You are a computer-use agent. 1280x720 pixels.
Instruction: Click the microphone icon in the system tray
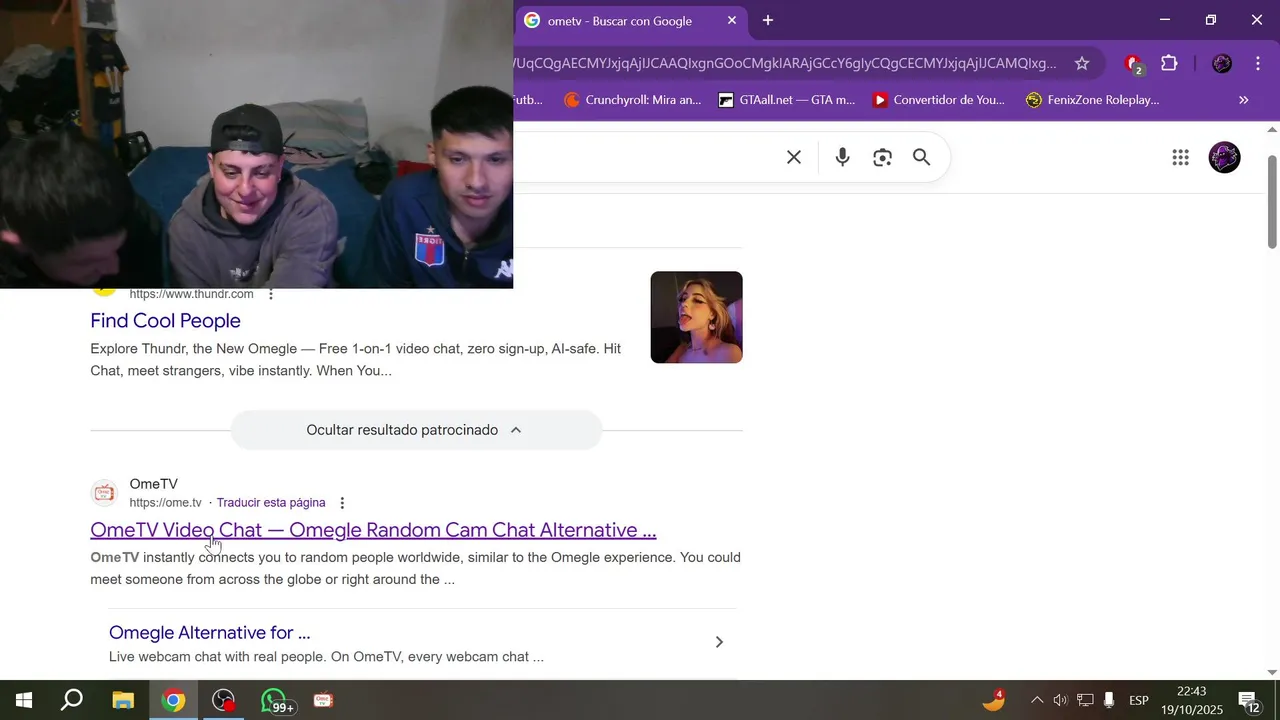pyautogui.click(x=1108, y=700)
